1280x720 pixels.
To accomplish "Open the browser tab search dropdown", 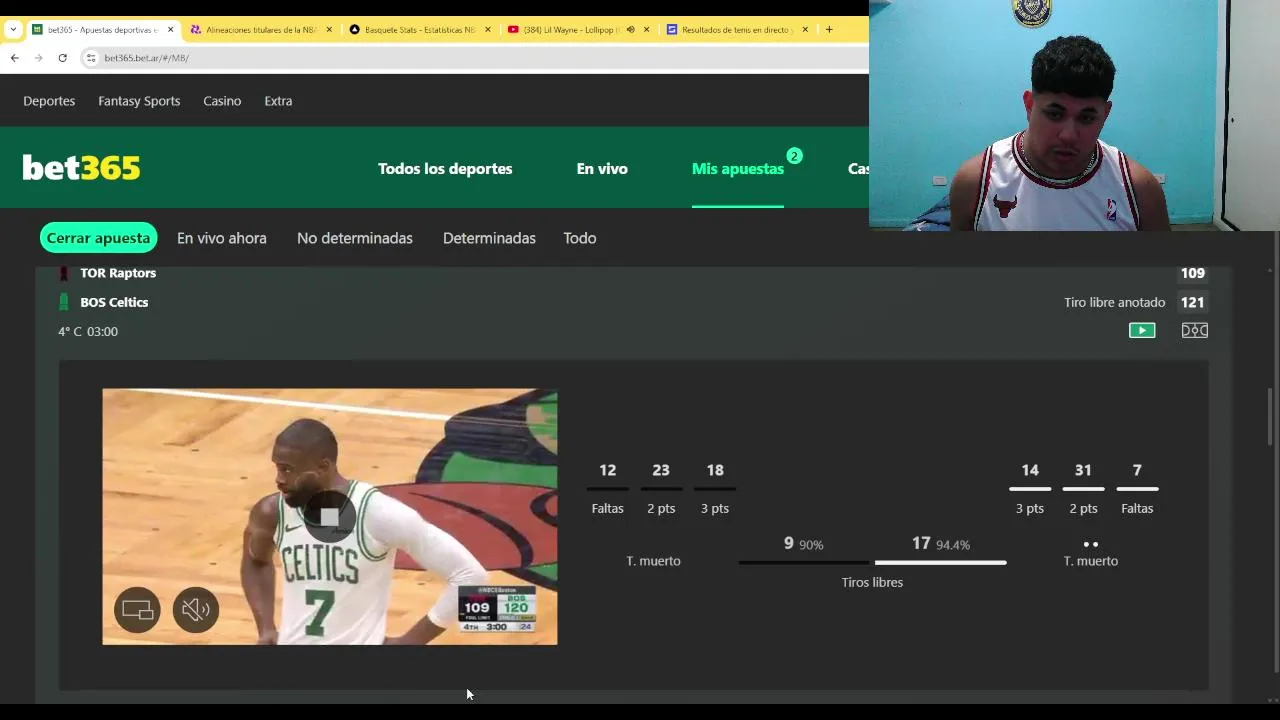I will point(13,29).
